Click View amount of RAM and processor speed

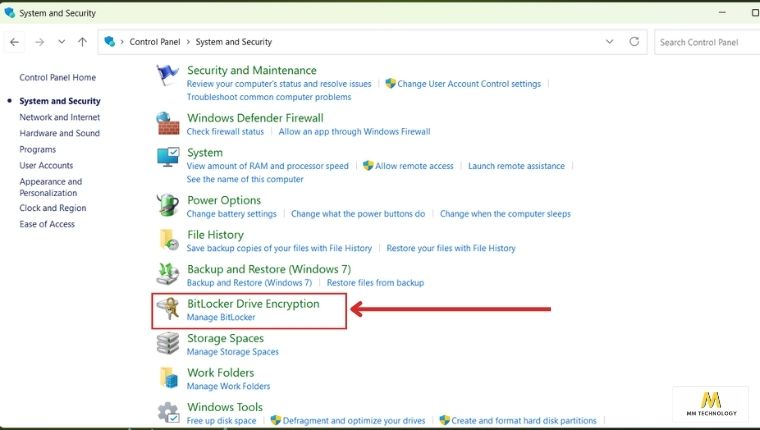[x=268, y=166]
